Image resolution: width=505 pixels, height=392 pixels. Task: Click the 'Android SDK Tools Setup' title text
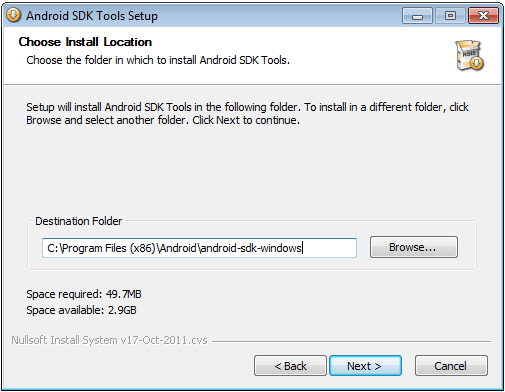pos(92,16)
